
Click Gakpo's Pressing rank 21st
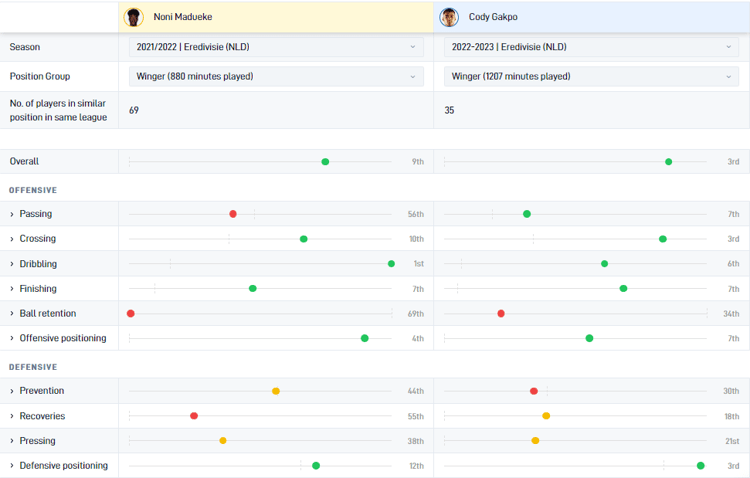coord(732,441)
